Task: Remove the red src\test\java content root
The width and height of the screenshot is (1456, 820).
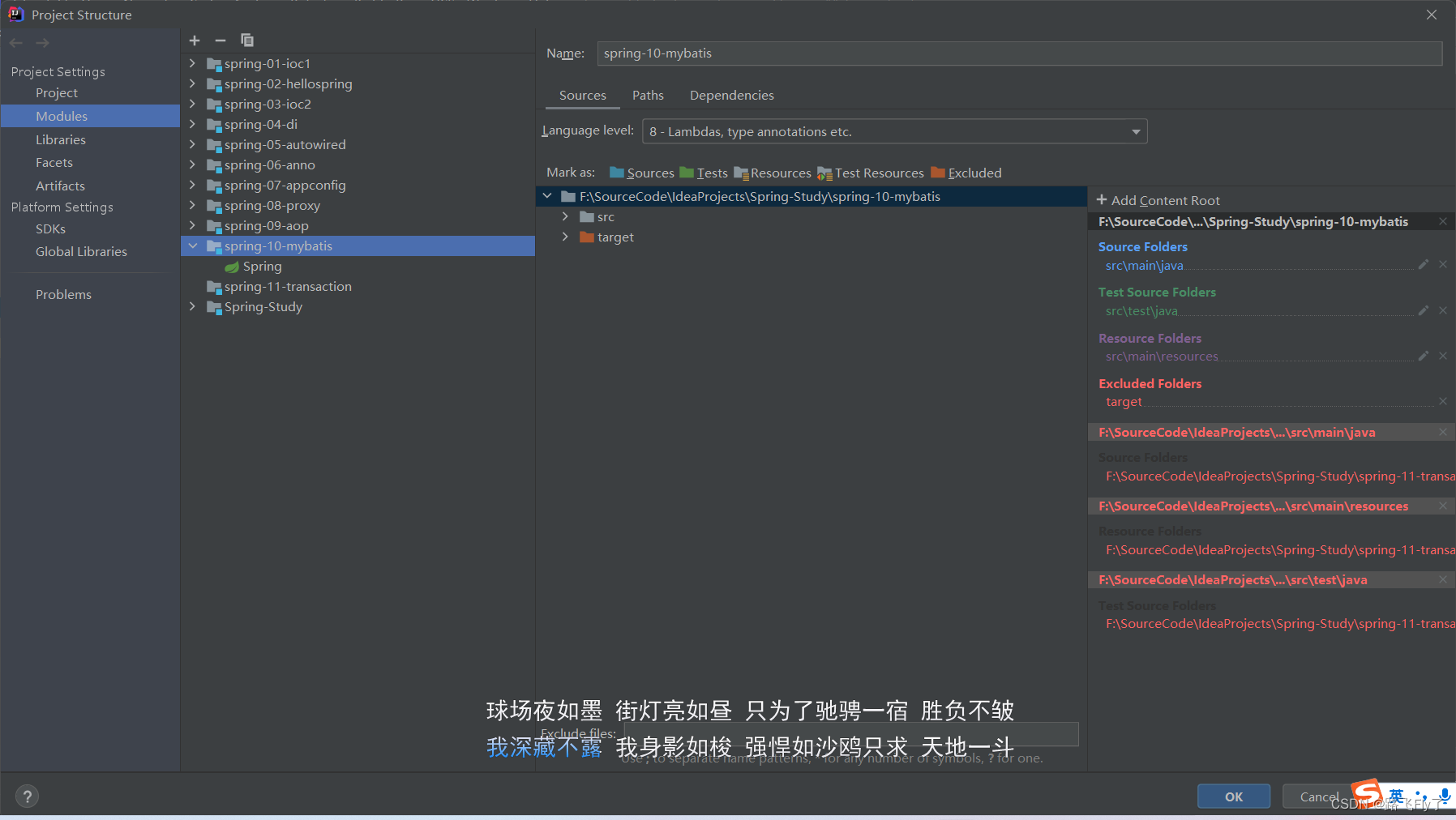Action: click(x=1443, y=580)
